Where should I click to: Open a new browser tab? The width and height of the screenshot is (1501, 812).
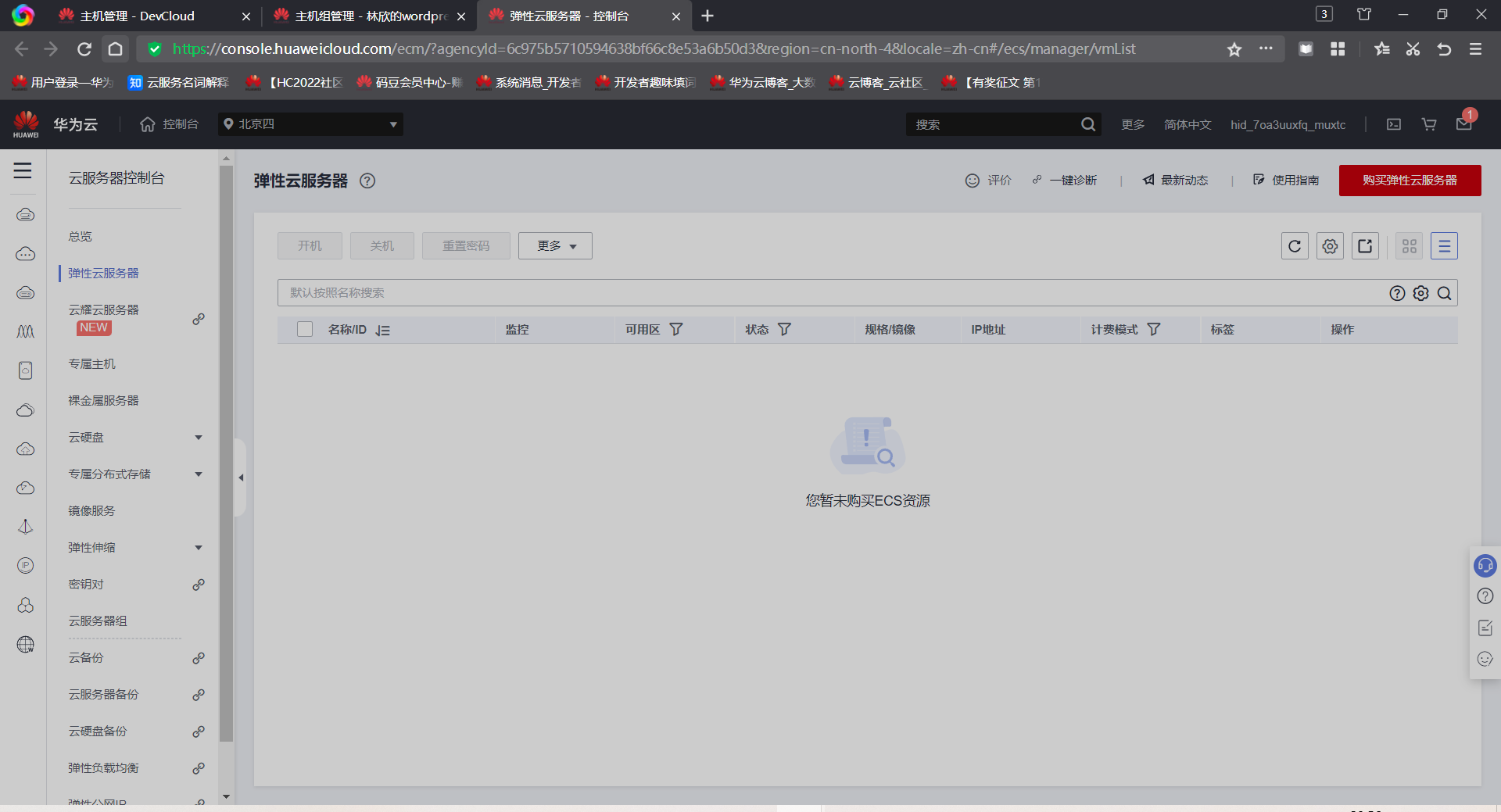pos(708,16)
